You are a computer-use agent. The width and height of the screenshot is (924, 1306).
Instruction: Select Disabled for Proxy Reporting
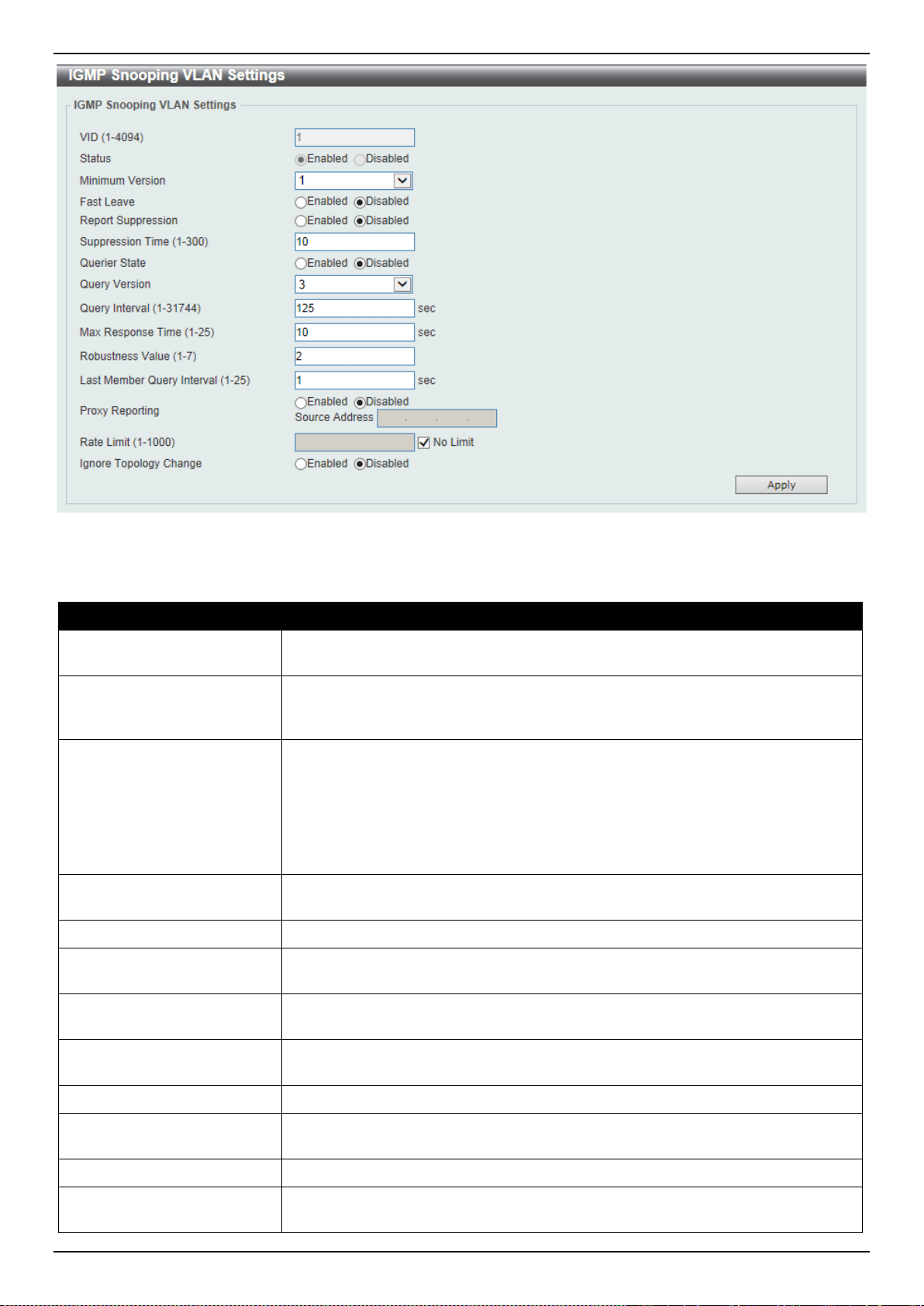[x=360, y=403]
